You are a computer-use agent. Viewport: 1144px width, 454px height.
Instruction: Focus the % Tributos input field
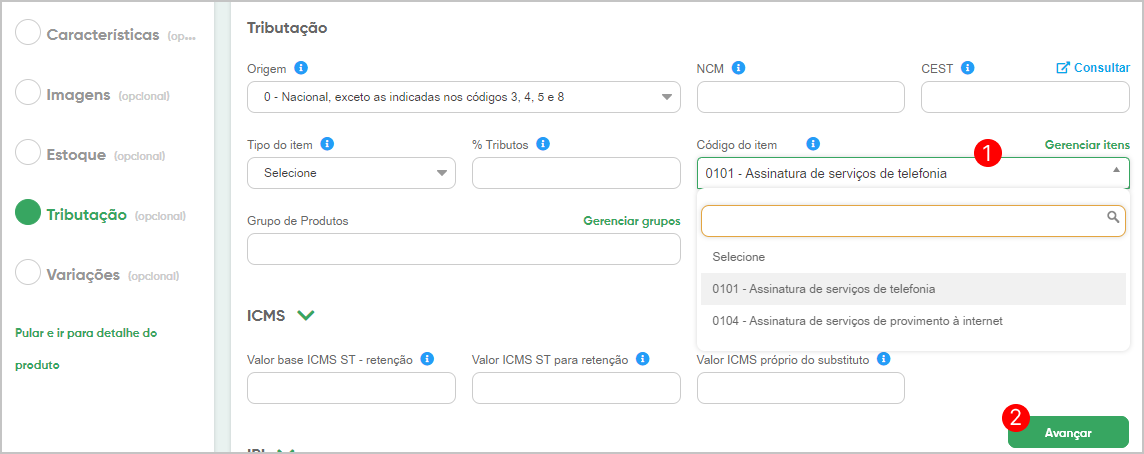coord(576,173)
